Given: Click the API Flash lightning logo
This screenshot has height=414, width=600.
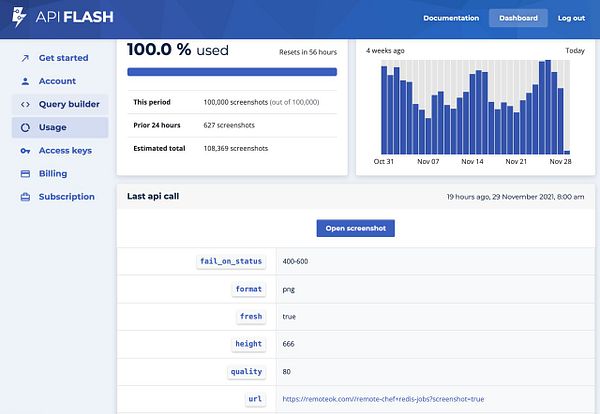Looking at the screenshot, I should (18, 17).
